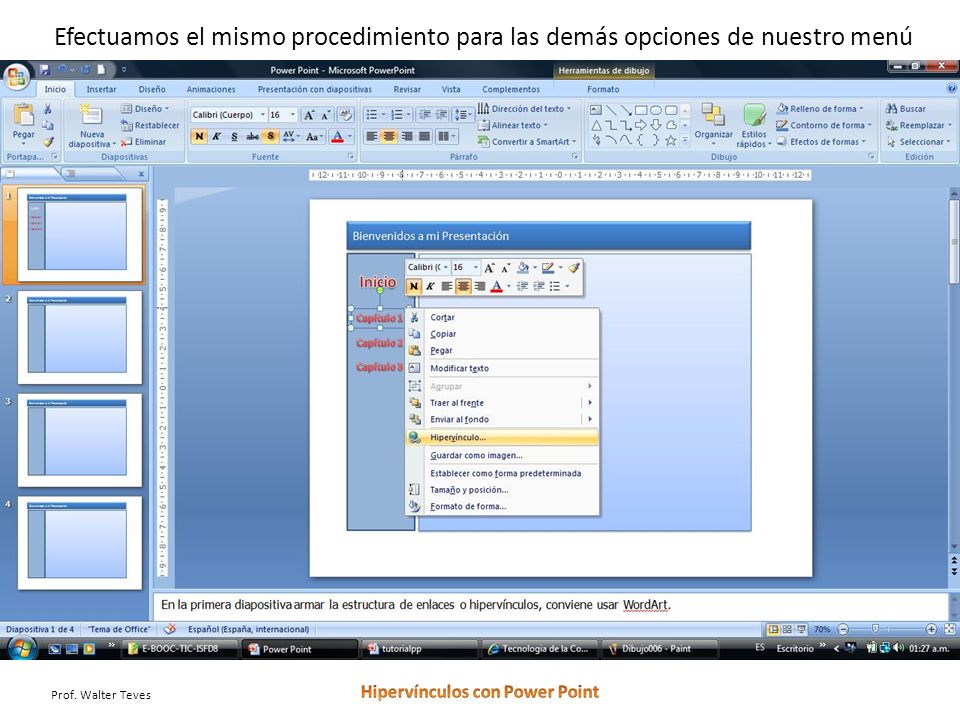The width and height of the screenshot is (960, 720).
Task: Open Efectos de formas dropdown
Action: click(822, 141)
